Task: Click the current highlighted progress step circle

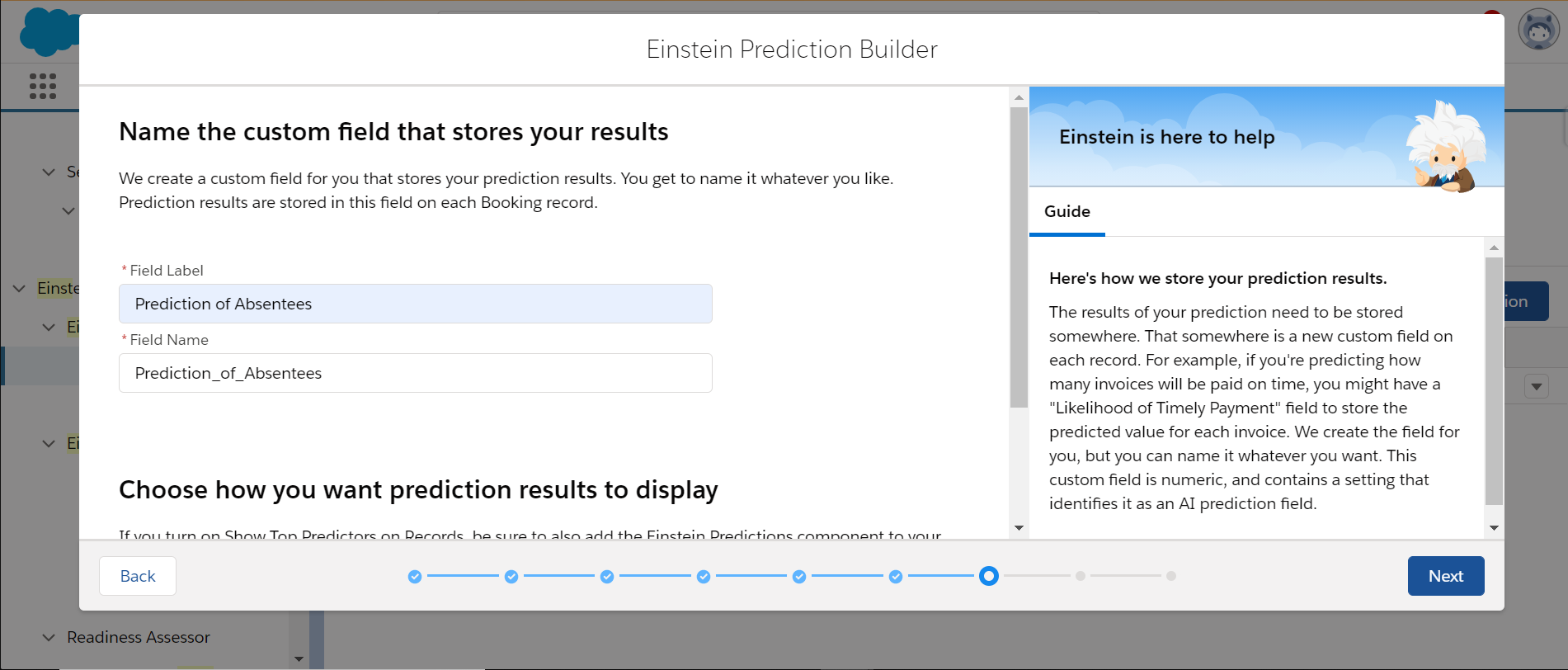Action: coord(989,576)
